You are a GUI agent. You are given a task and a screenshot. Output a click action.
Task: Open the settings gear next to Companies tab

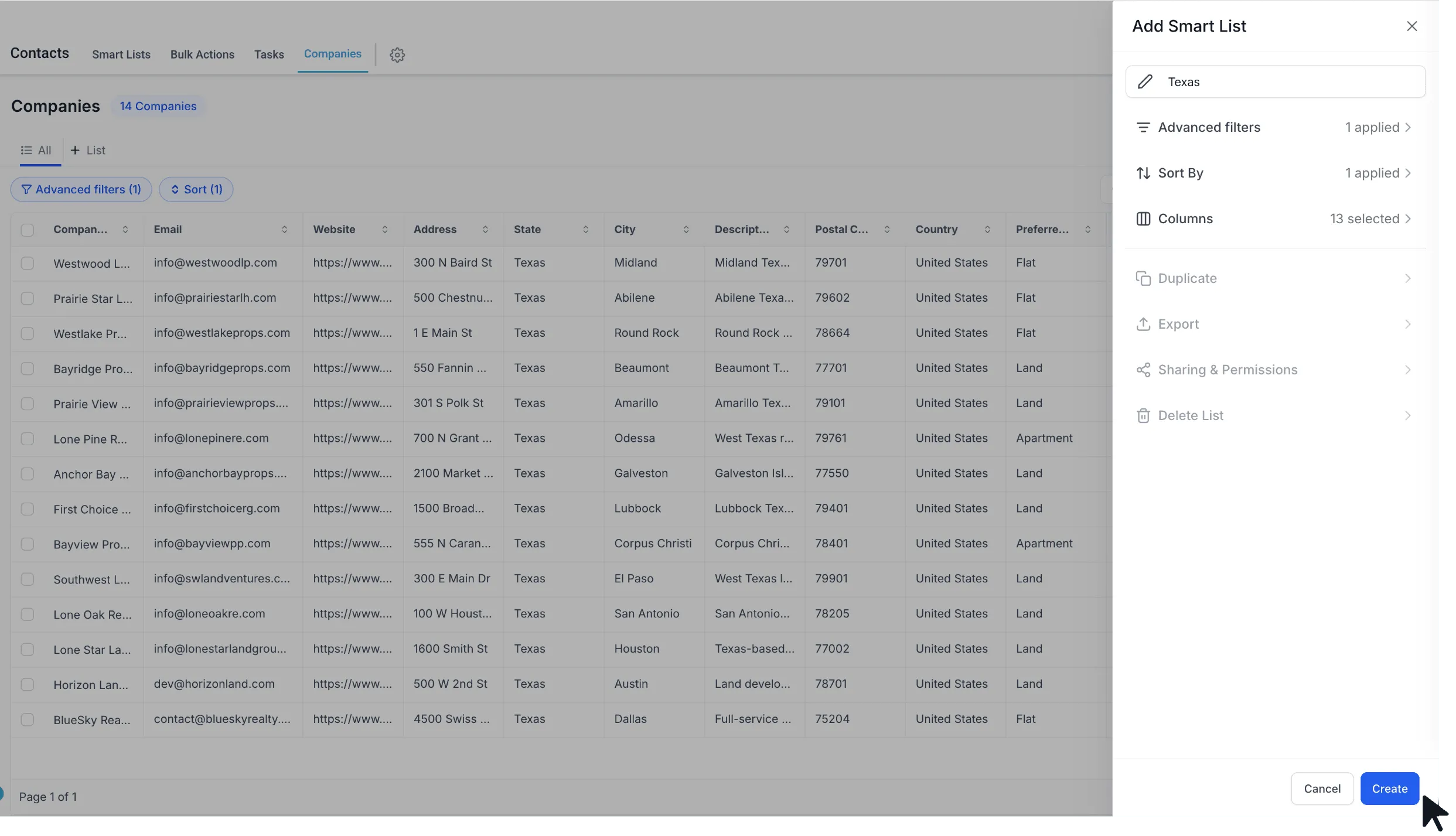(x=397, y=54)
